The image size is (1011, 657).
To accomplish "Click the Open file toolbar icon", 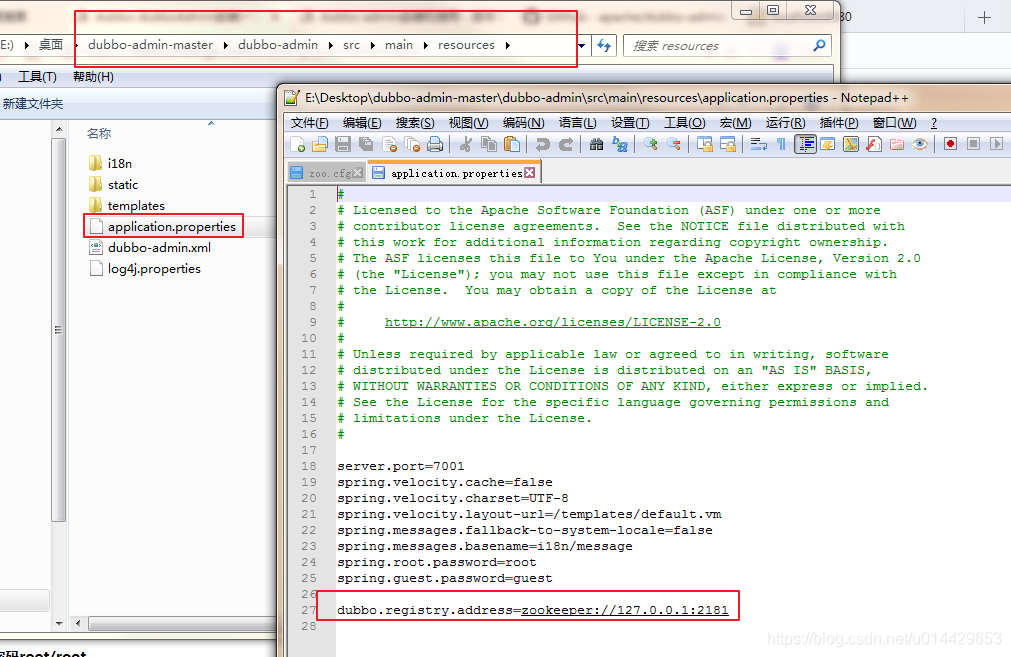I will [320, 144].
